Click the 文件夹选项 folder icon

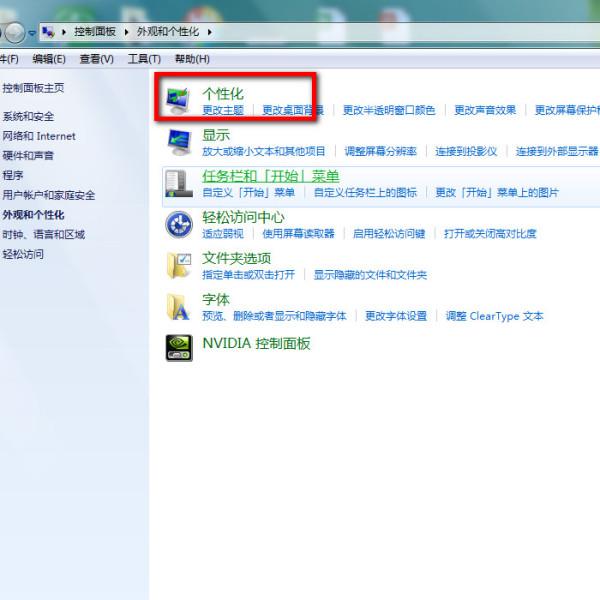pyautogui.click(x=179, y=266)
